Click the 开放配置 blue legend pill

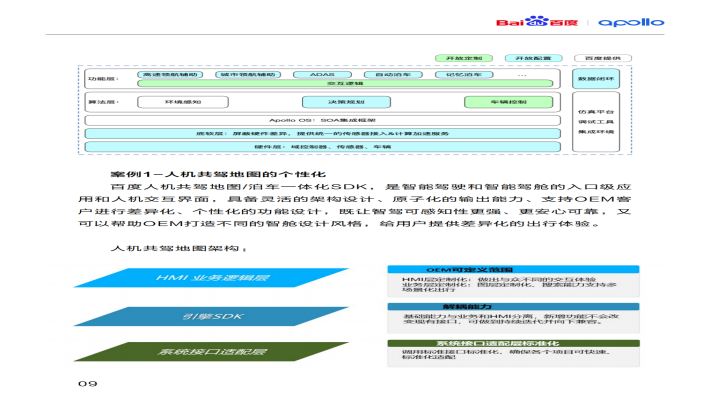point(533,58)
